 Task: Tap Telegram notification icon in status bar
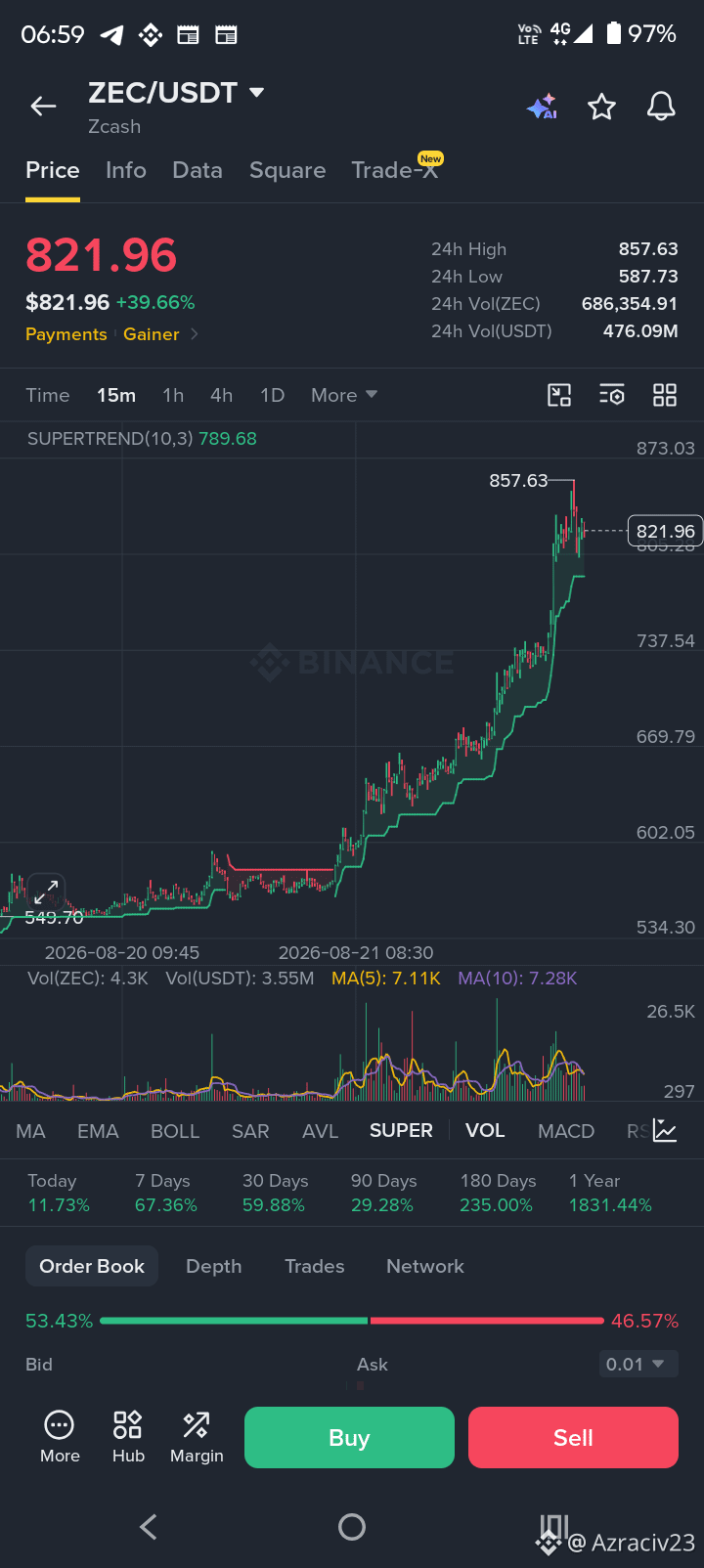tap(112, 35)
